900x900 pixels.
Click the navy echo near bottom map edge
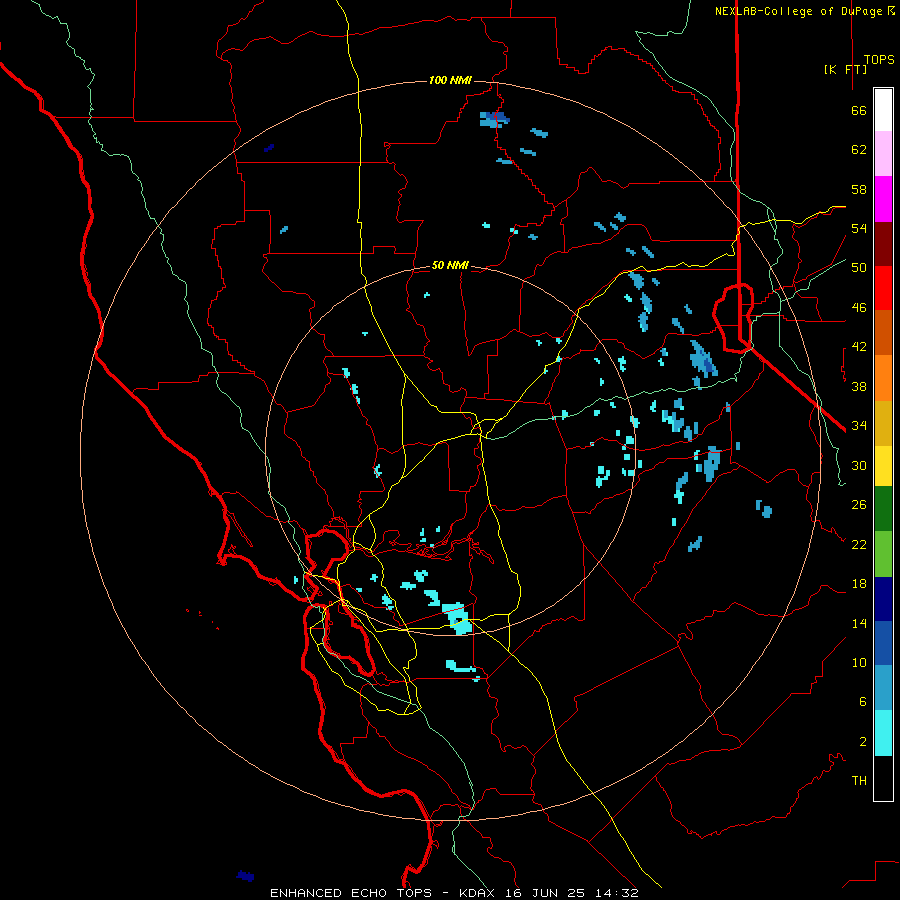coord(245,875)
